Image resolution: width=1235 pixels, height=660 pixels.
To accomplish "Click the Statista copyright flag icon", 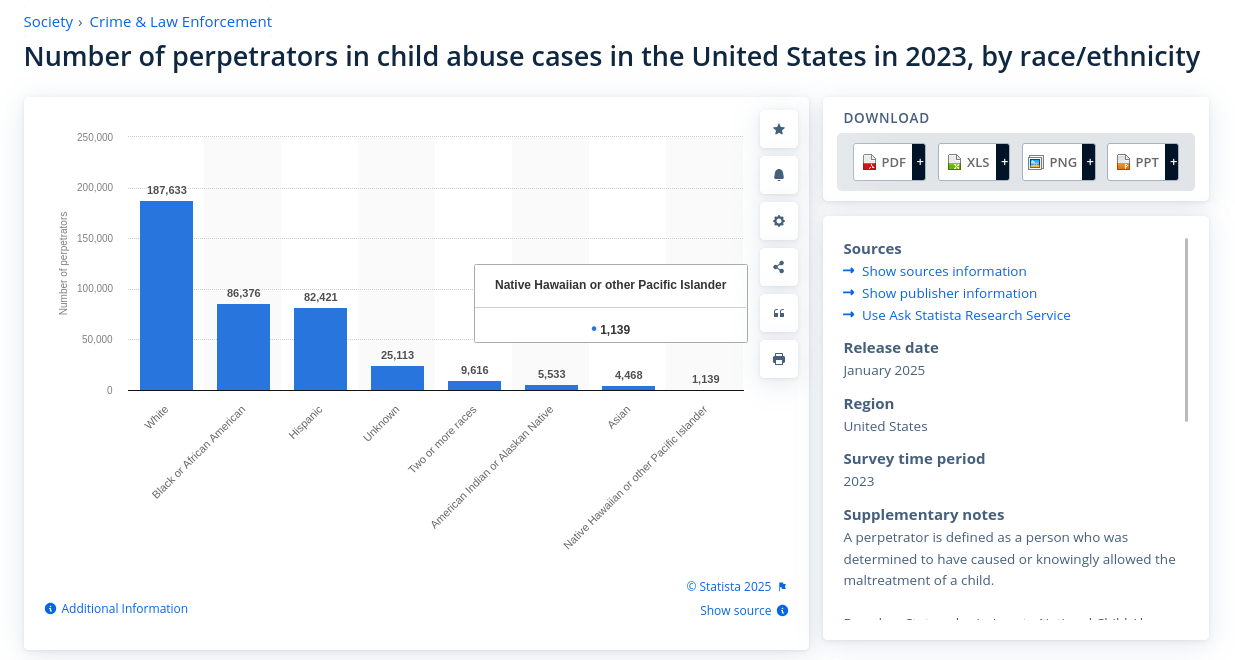I will [783, 587].
